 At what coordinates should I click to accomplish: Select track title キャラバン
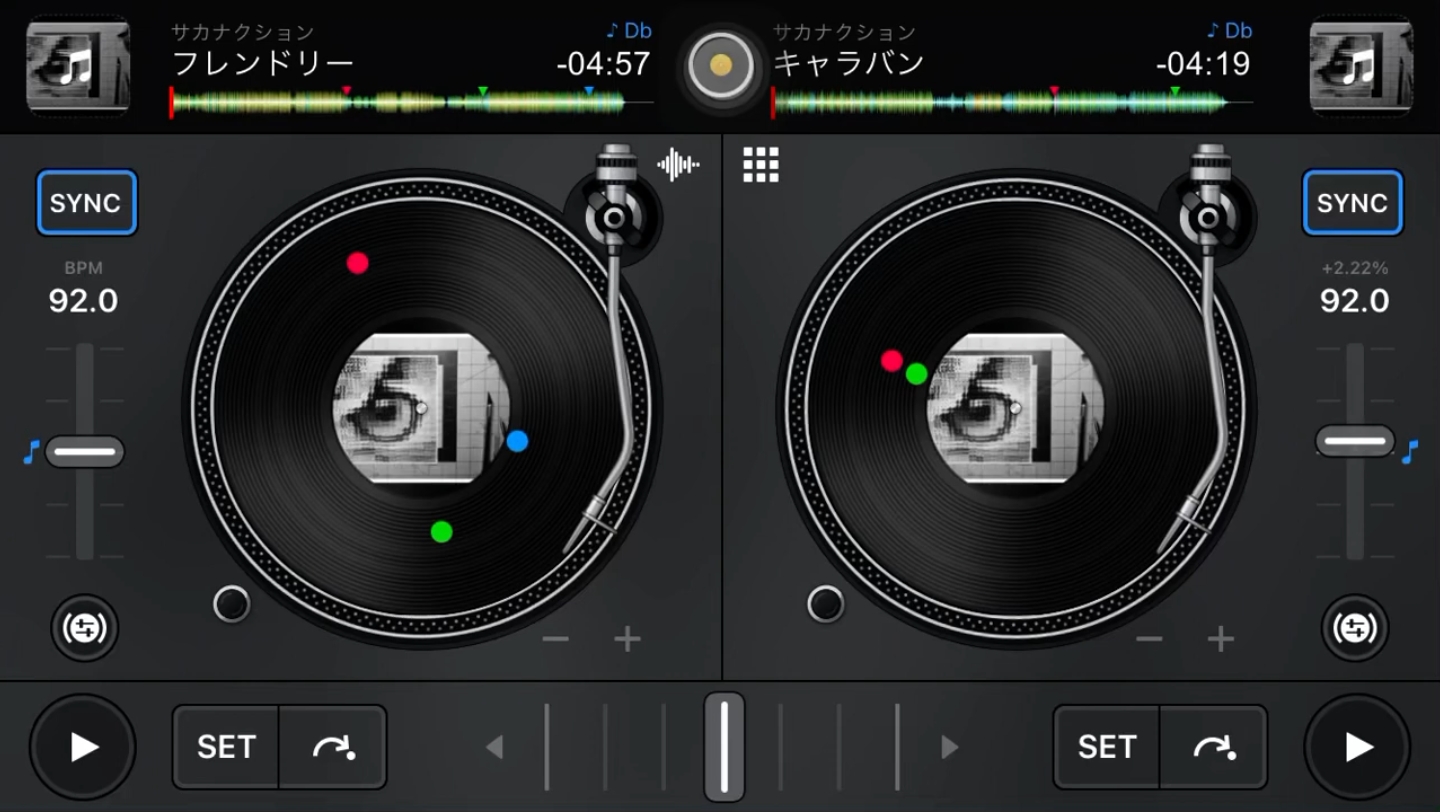coord(848,64)
